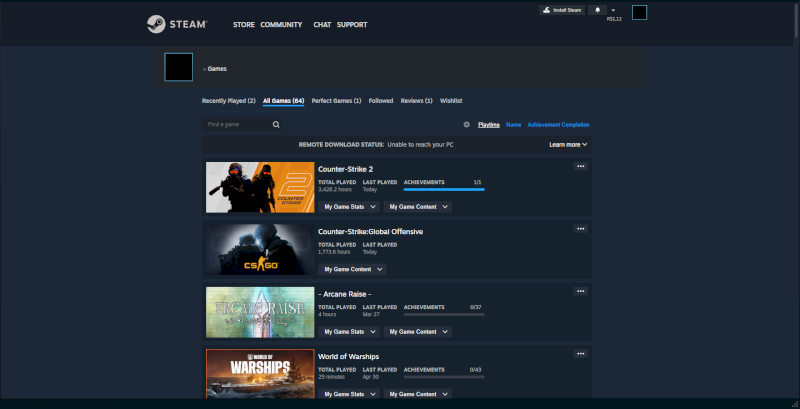Image resolution: width=800 pixels, height=409 pixels.
Task: Expand My Game Content for Counter-Strike:Global Offensive
Action: point(352,269)
